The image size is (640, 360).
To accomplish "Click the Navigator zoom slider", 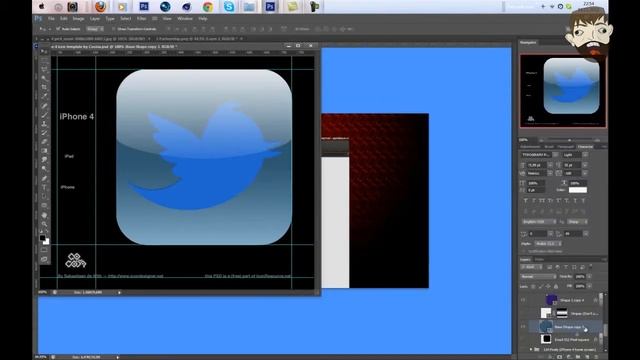I will tap(569, 140).
